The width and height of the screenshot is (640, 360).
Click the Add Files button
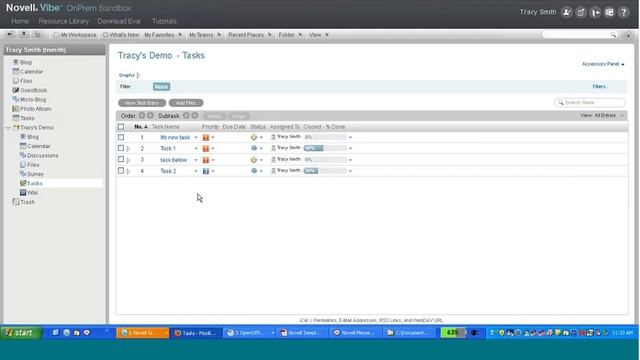click(186, 103)
